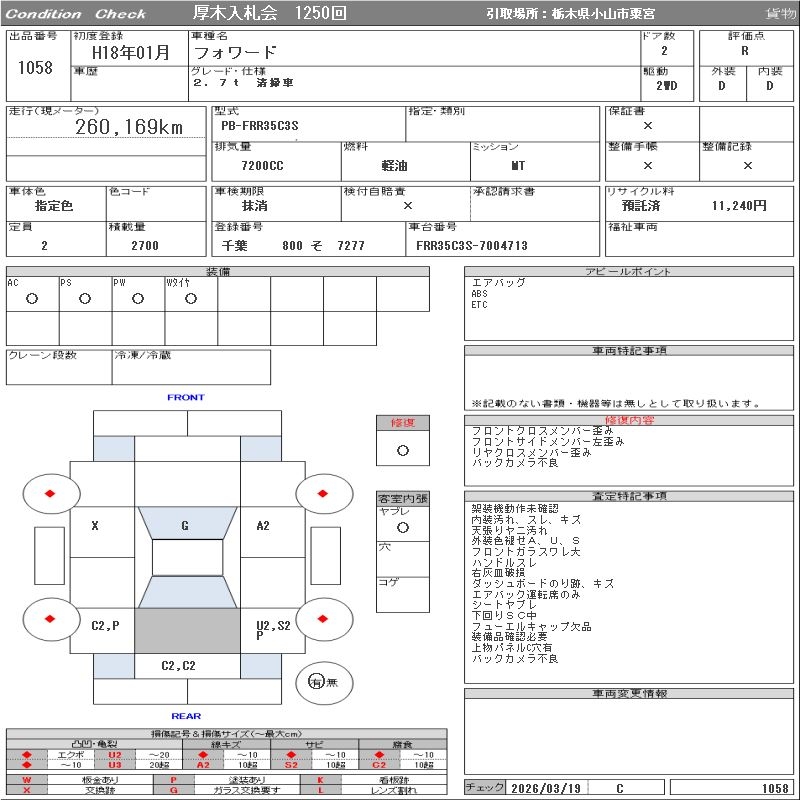Viewport: 800px width, 800px height.
Task: Expand the アピールポイント section header
Action: (630, 272)
